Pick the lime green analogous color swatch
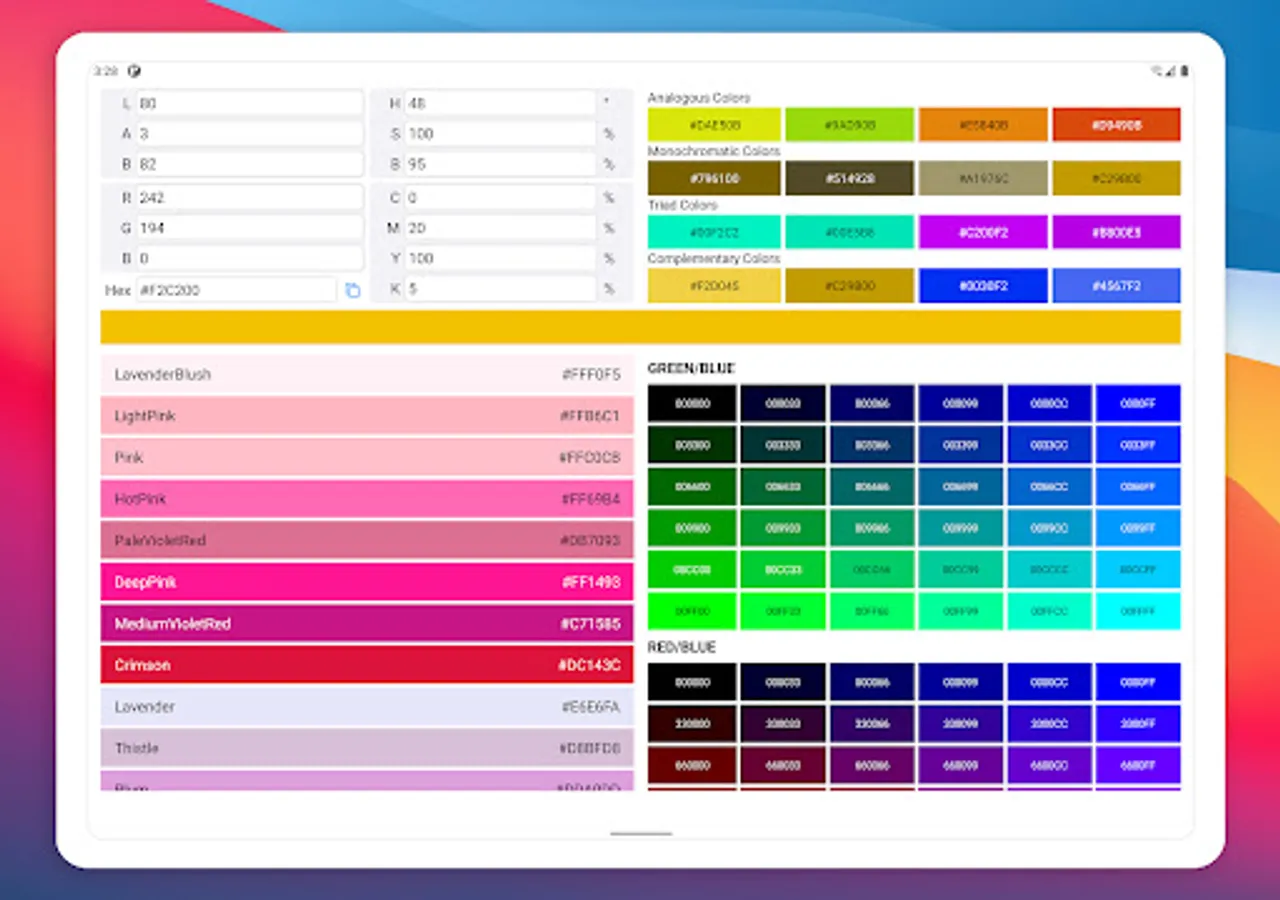The width and height of the screenshot is (1280, 900). (x=849, y=125)
